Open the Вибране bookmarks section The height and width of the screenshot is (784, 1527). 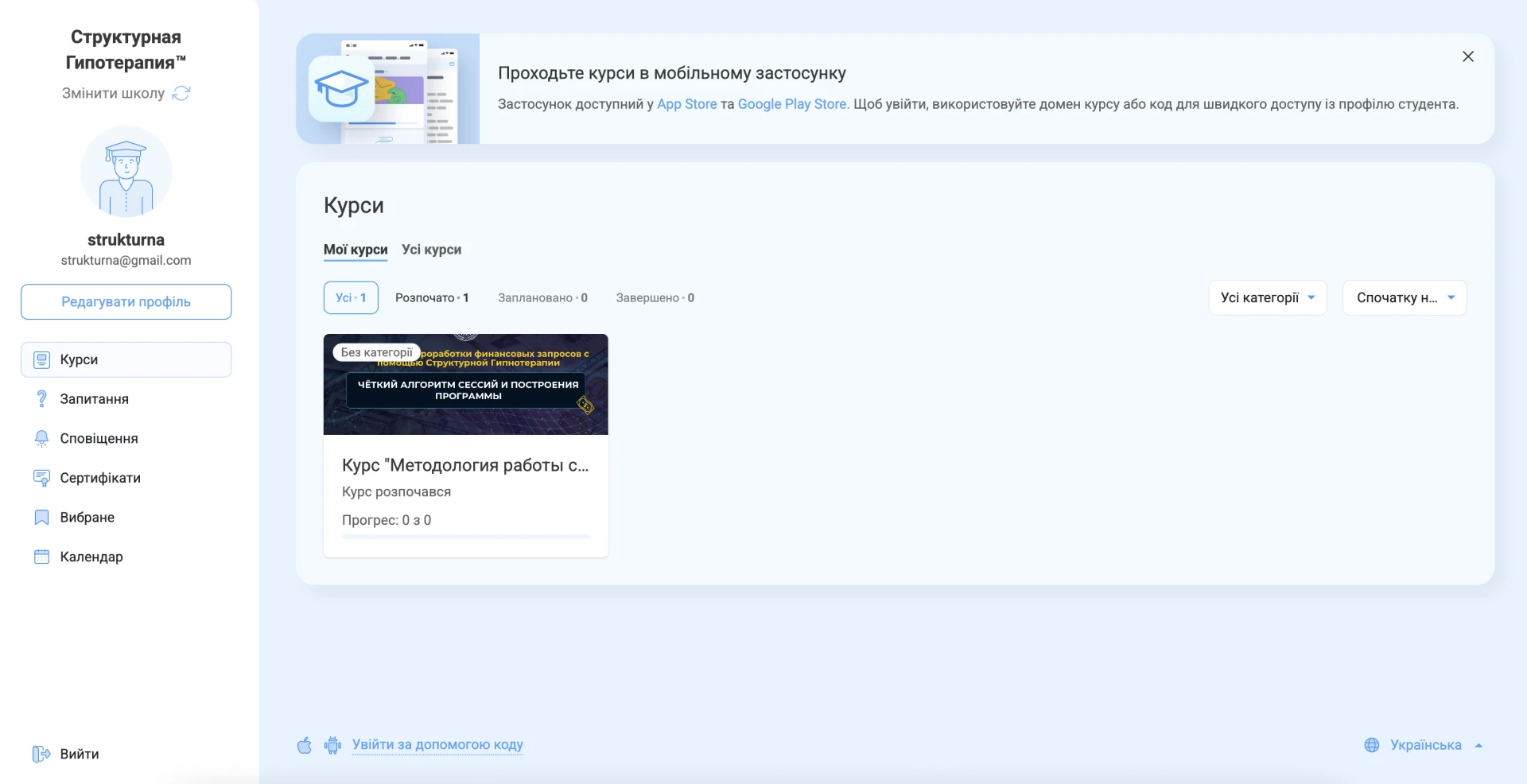[87, 517]
